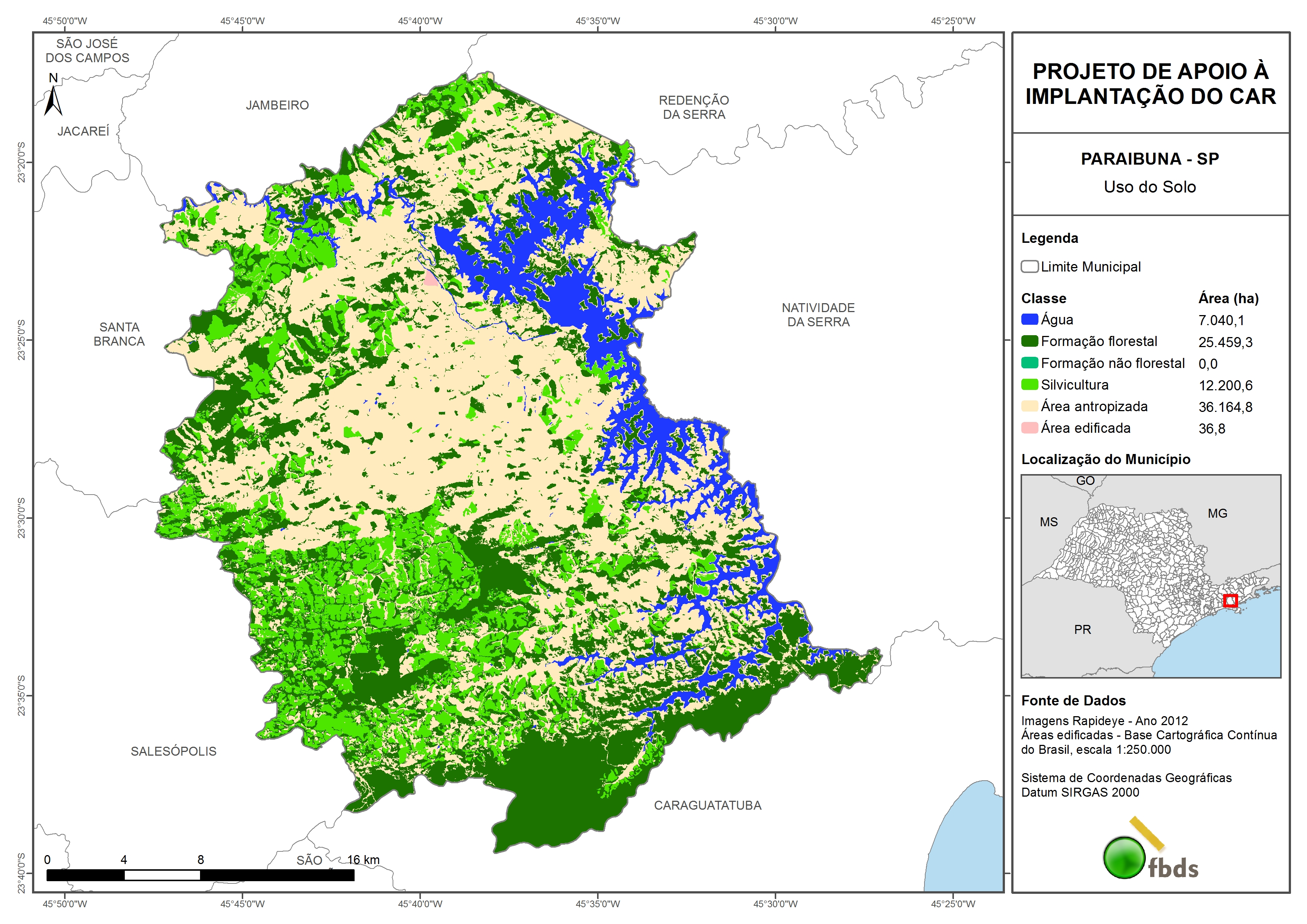Click the SALESÓPOLIS municipality label
1307x924 pixels.
(x=174, y=751)
